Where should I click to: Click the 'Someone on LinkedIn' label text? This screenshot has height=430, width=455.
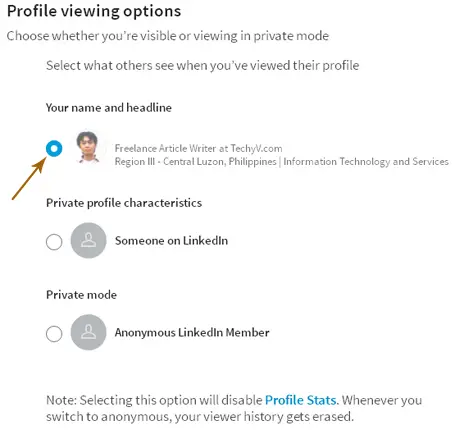coord(171,241)
